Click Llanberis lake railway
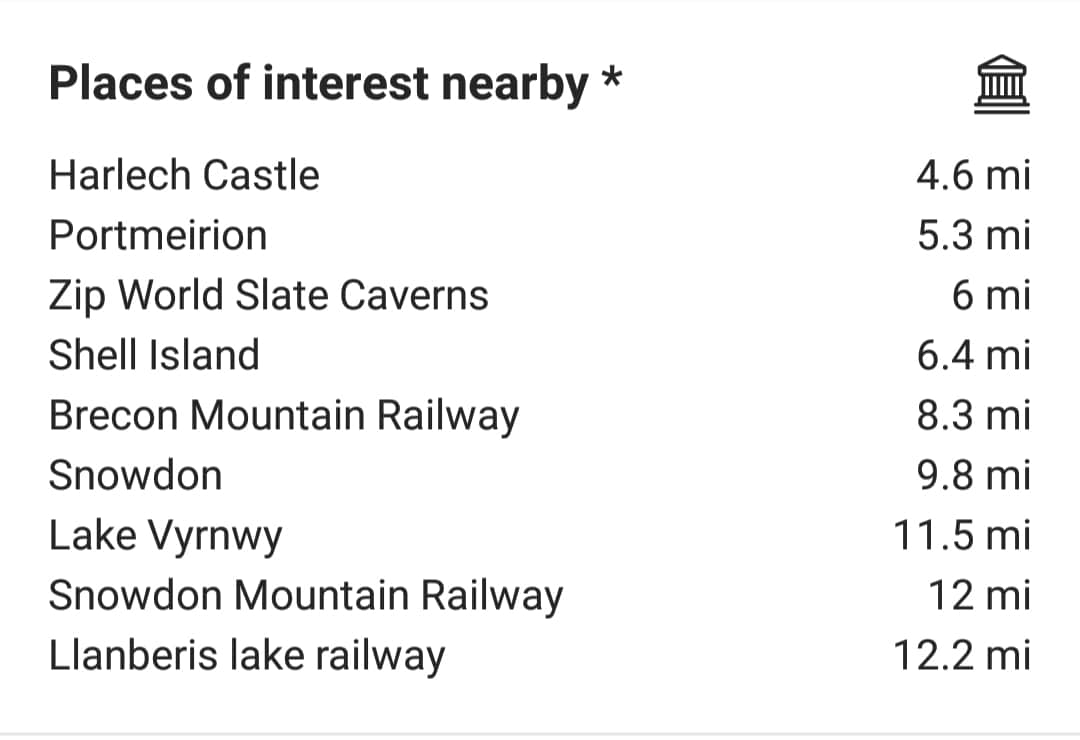This screenshot has width=1080, height=740. point(247,656)
